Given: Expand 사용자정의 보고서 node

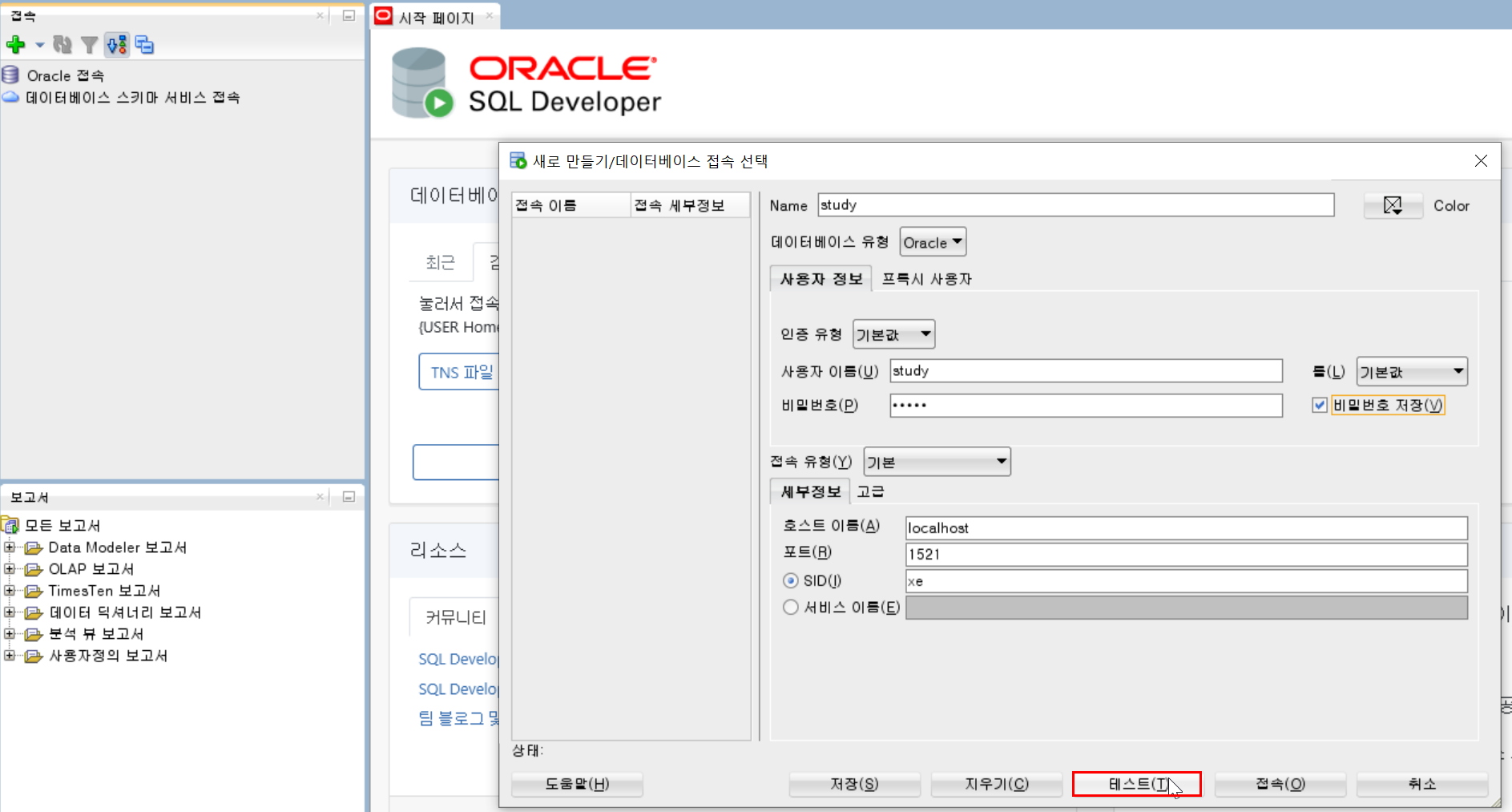Looking at the screenshot, I should click(10, 655).
